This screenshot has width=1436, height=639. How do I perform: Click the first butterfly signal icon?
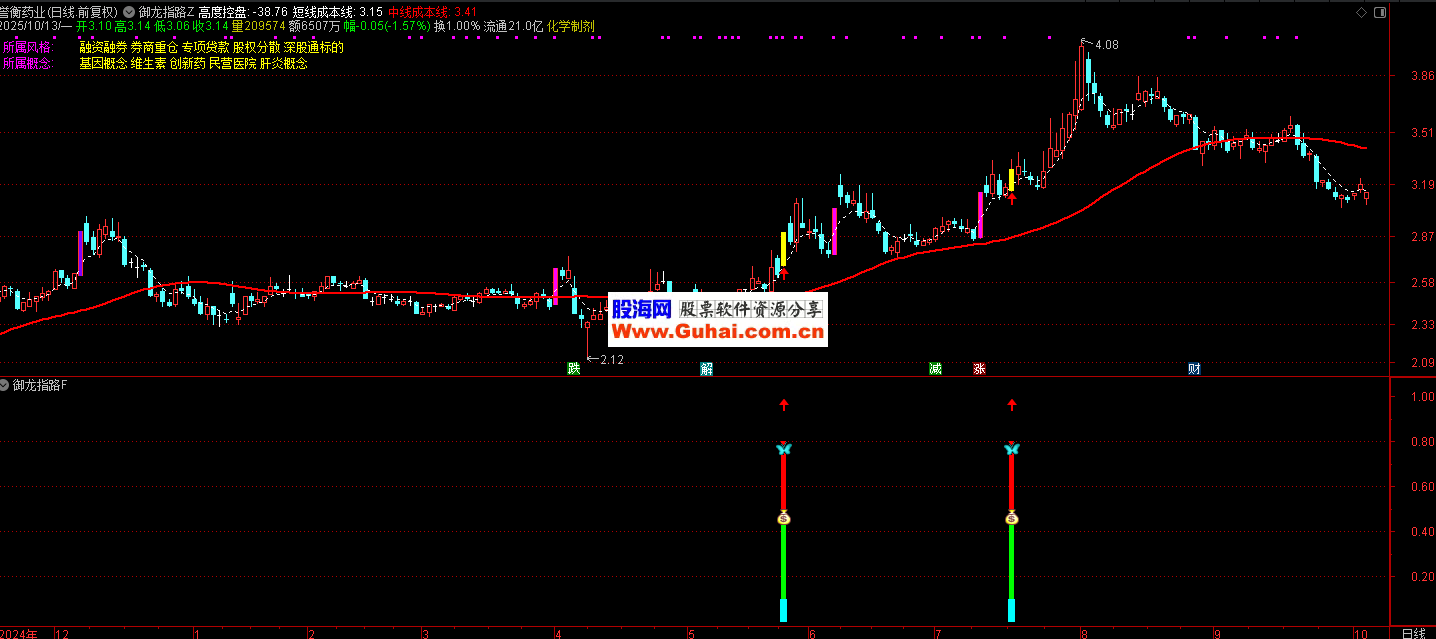point(784,449)
